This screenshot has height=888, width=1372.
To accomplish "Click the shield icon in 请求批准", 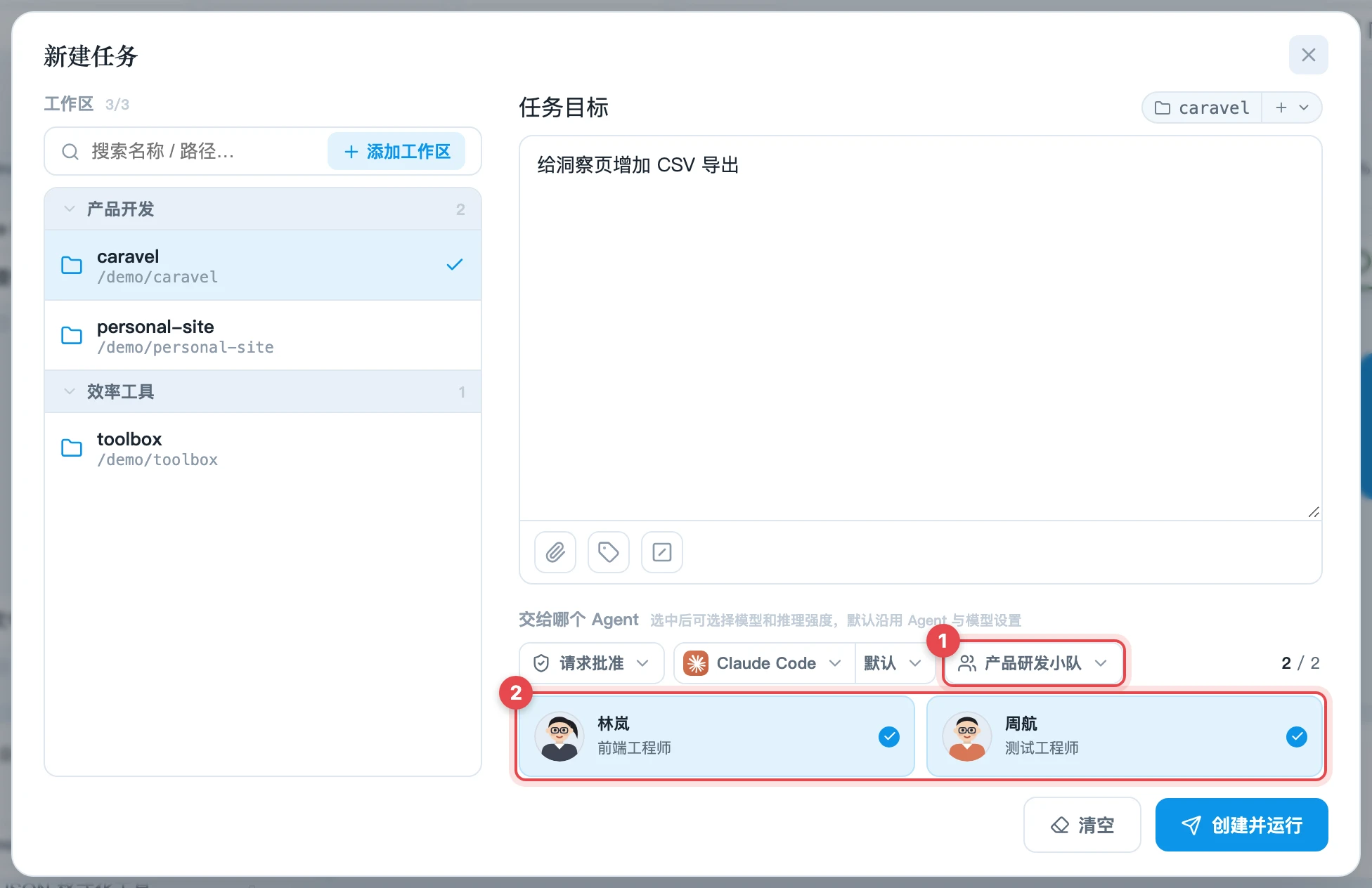I will pyautogui.click(x=541, y=663).
